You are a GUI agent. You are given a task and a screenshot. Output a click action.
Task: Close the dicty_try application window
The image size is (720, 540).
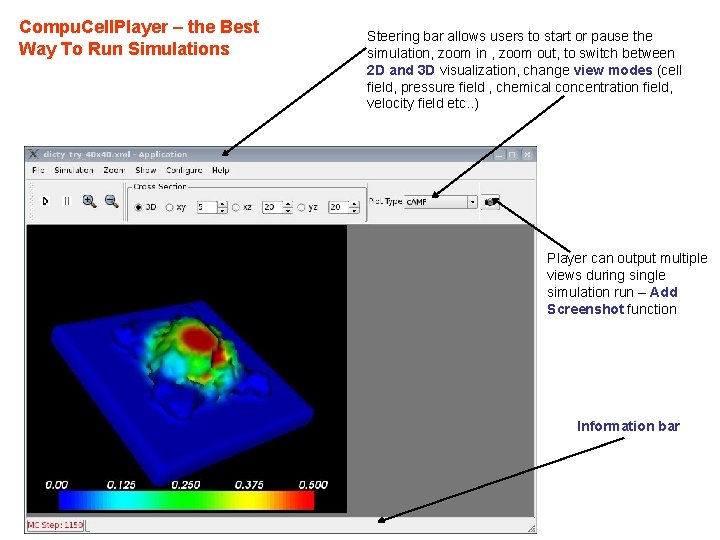pos(527,155)
